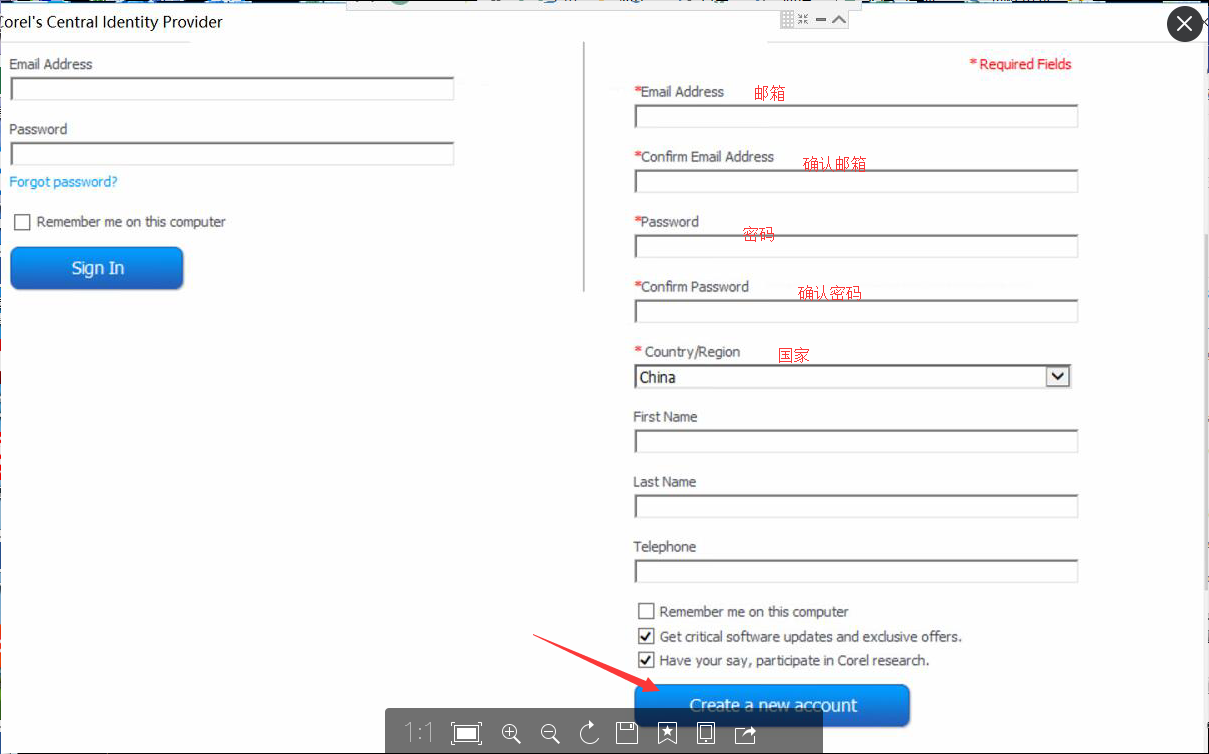This screenshot has height=754, width=1209.
Task: Click the Sign In button
Action: click(x=97, y=268)
